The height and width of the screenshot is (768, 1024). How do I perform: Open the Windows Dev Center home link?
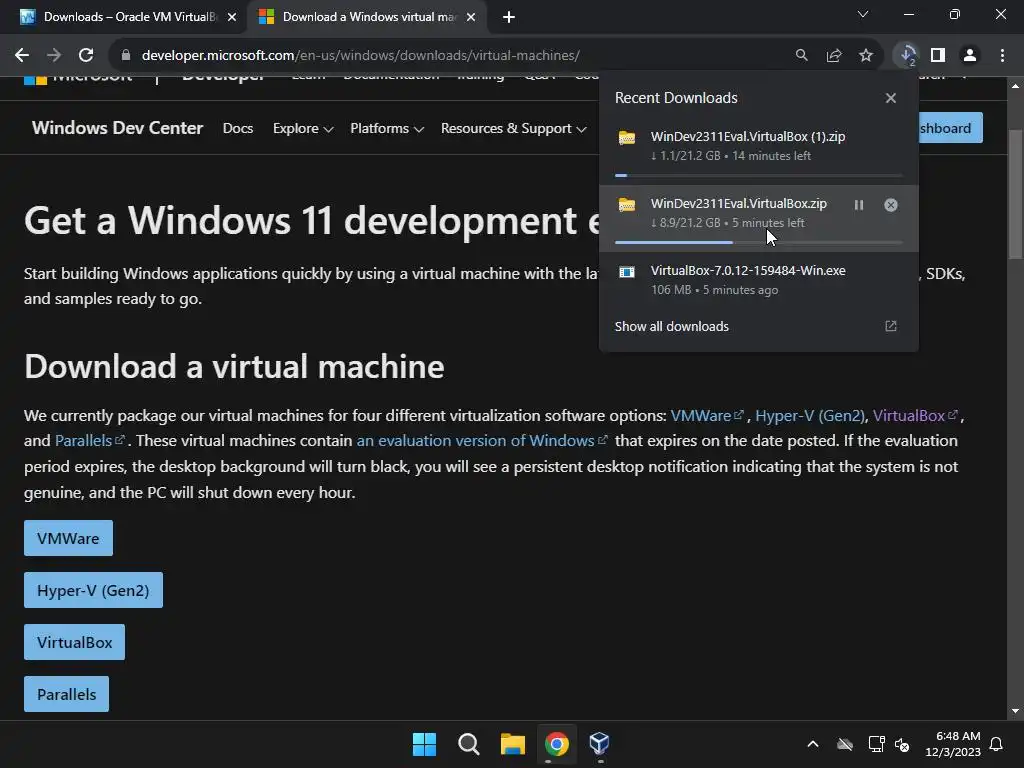pyautogui.click(x=118, y=128)
